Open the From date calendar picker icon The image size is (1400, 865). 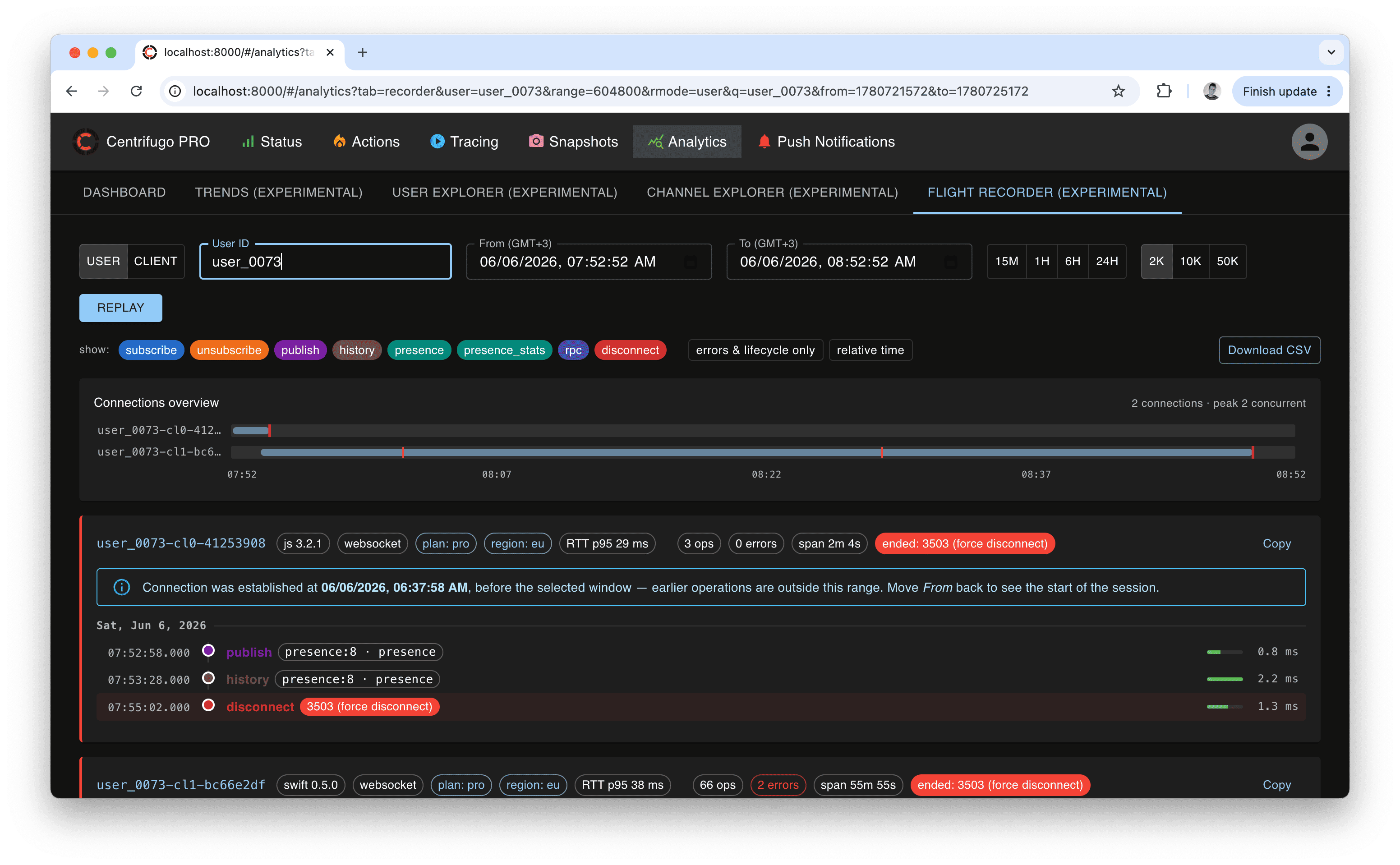point(691,262)
